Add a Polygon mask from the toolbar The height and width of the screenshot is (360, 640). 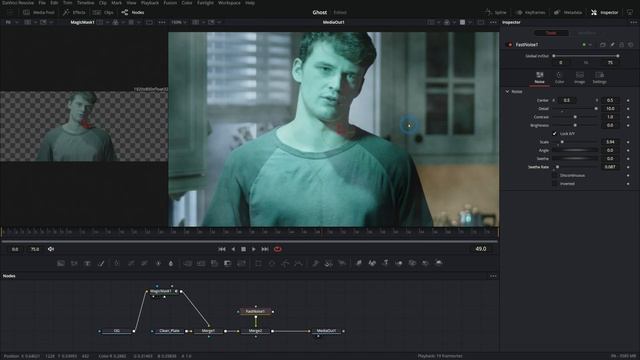coord(285,263)
